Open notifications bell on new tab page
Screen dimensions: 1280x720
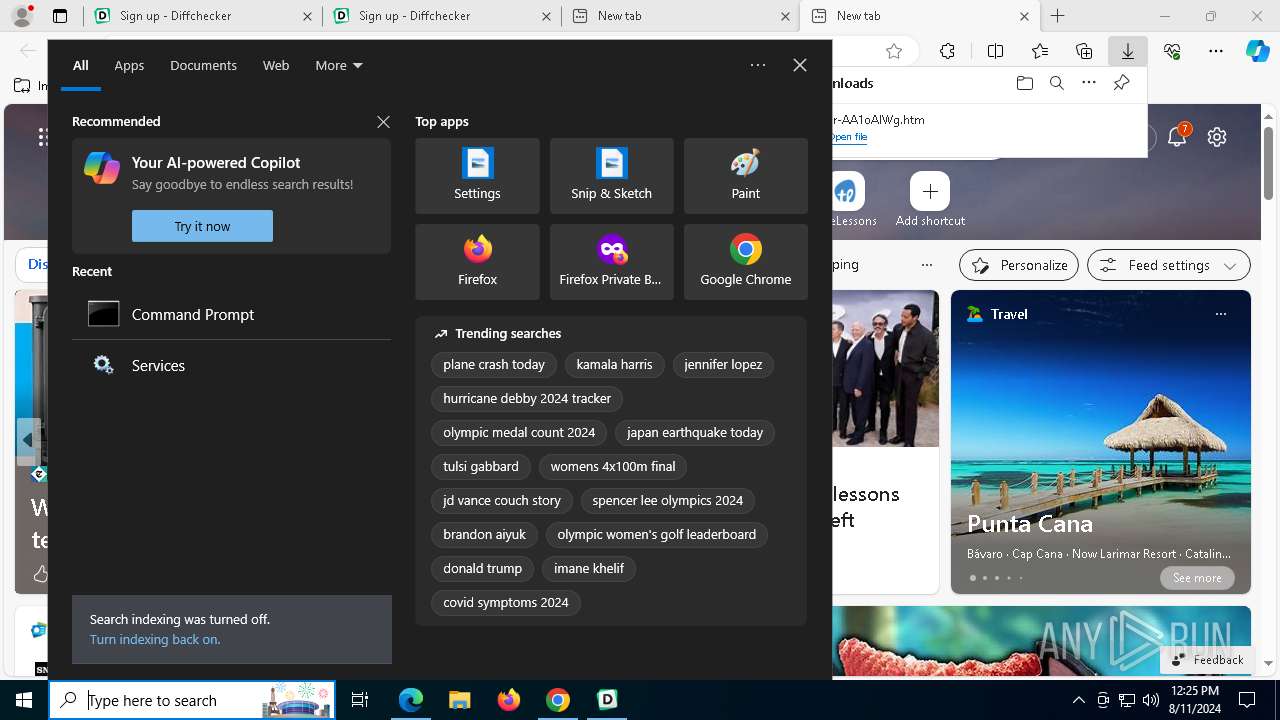click(1177, 137)
